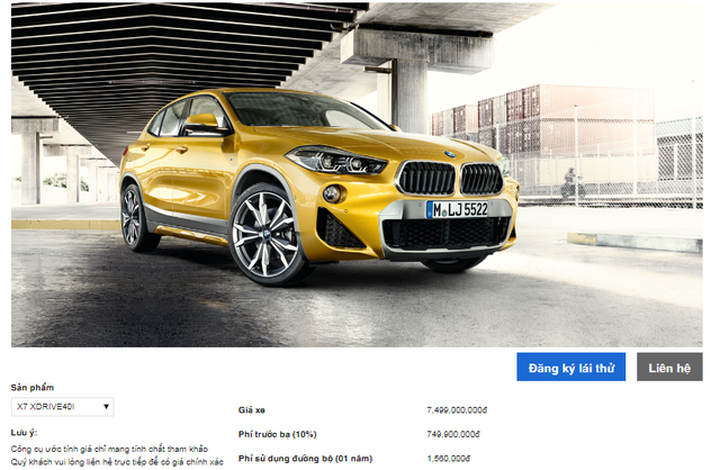
Task: Click the 749,900,000đ registration fee value
Action: (x=453, y=434)
